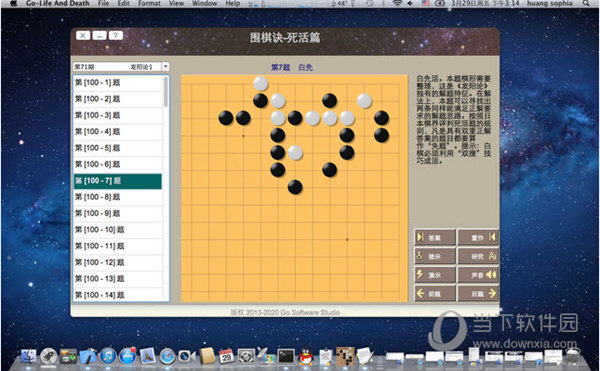Click the problem list scrollbar thumb
Viewport: 600px width, 371px height.
[x=166, y=91]
